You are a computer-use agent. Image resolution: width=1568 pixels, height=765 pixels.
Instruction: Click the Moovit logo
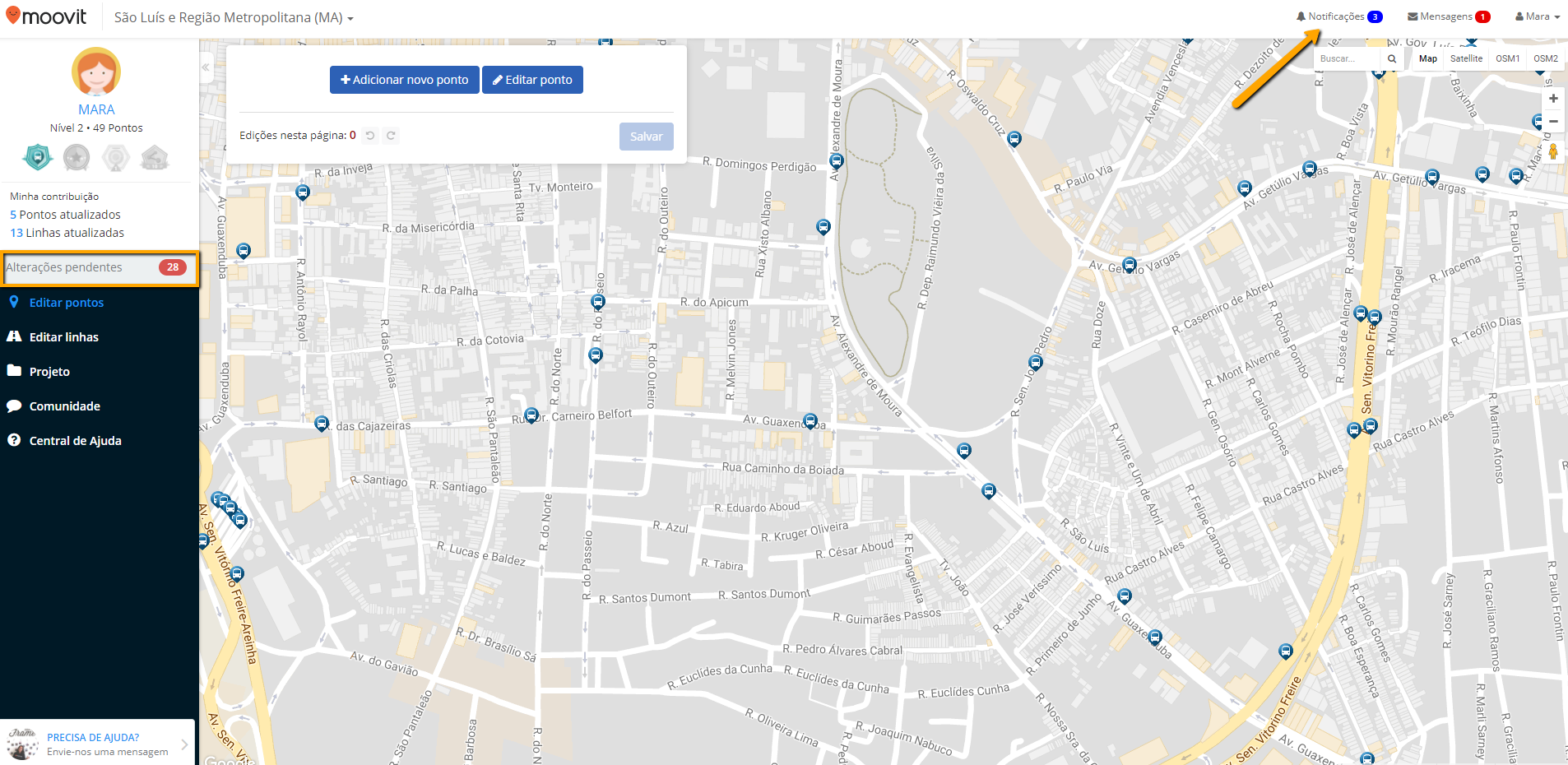coord(46,16)
